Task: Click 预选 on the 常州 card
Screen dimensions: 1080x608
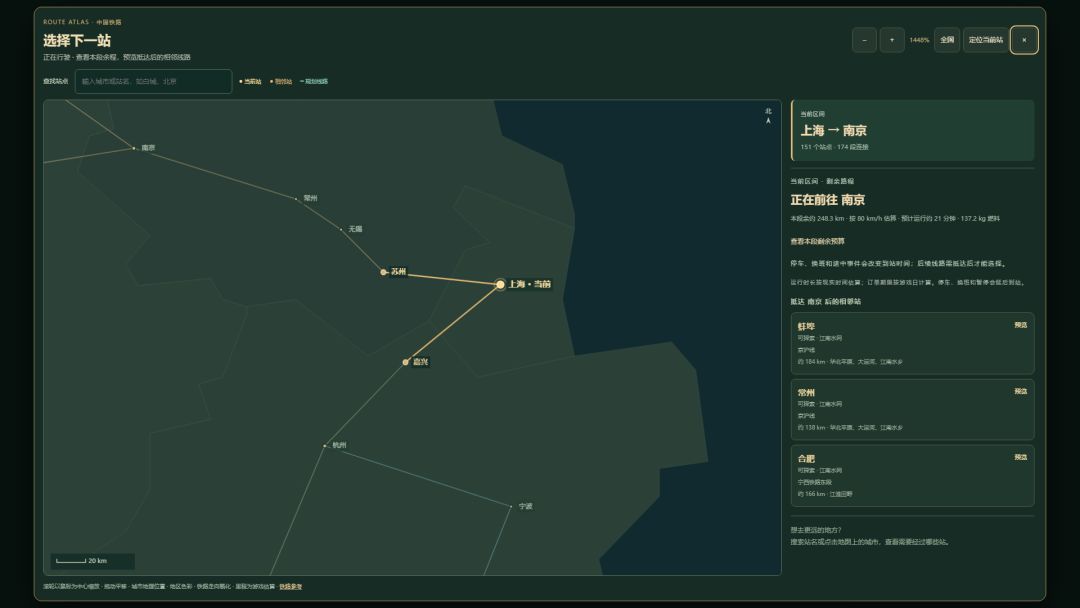Action: 1020,391
